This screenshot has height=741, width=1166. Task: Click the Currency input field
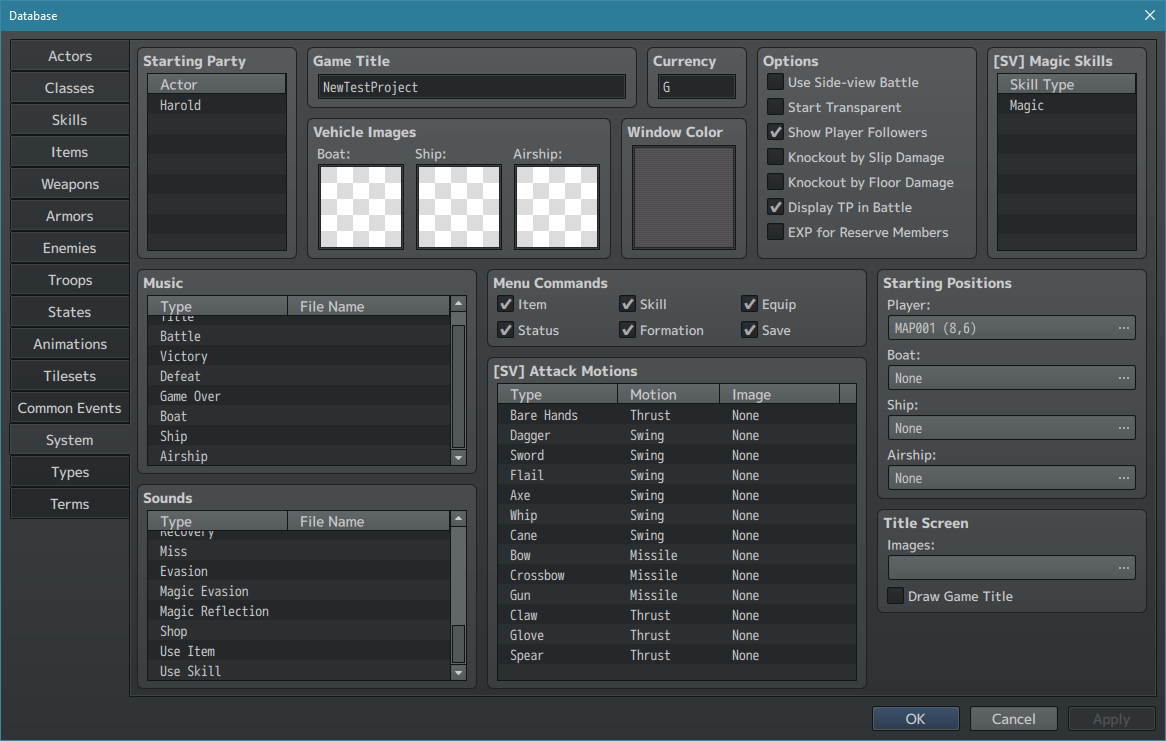click(x=697, y=87)
